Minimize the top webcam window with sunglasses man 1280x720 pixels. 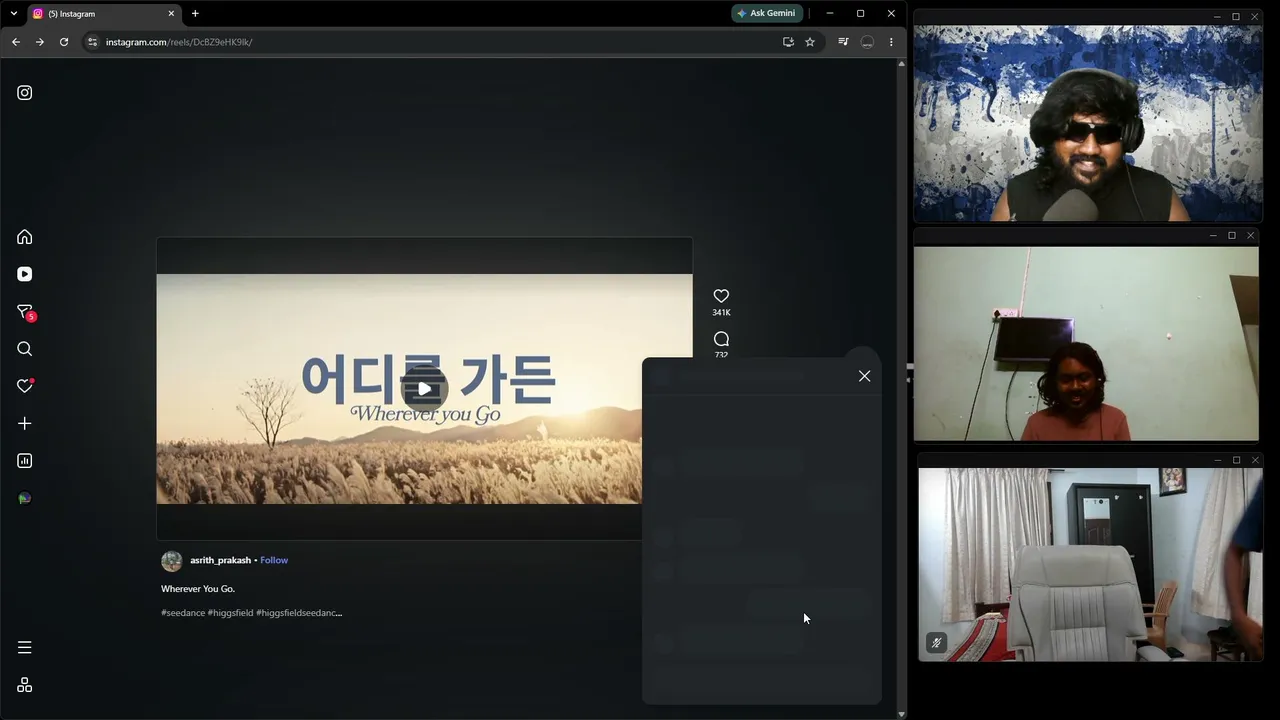click(x=1217, y=17)
